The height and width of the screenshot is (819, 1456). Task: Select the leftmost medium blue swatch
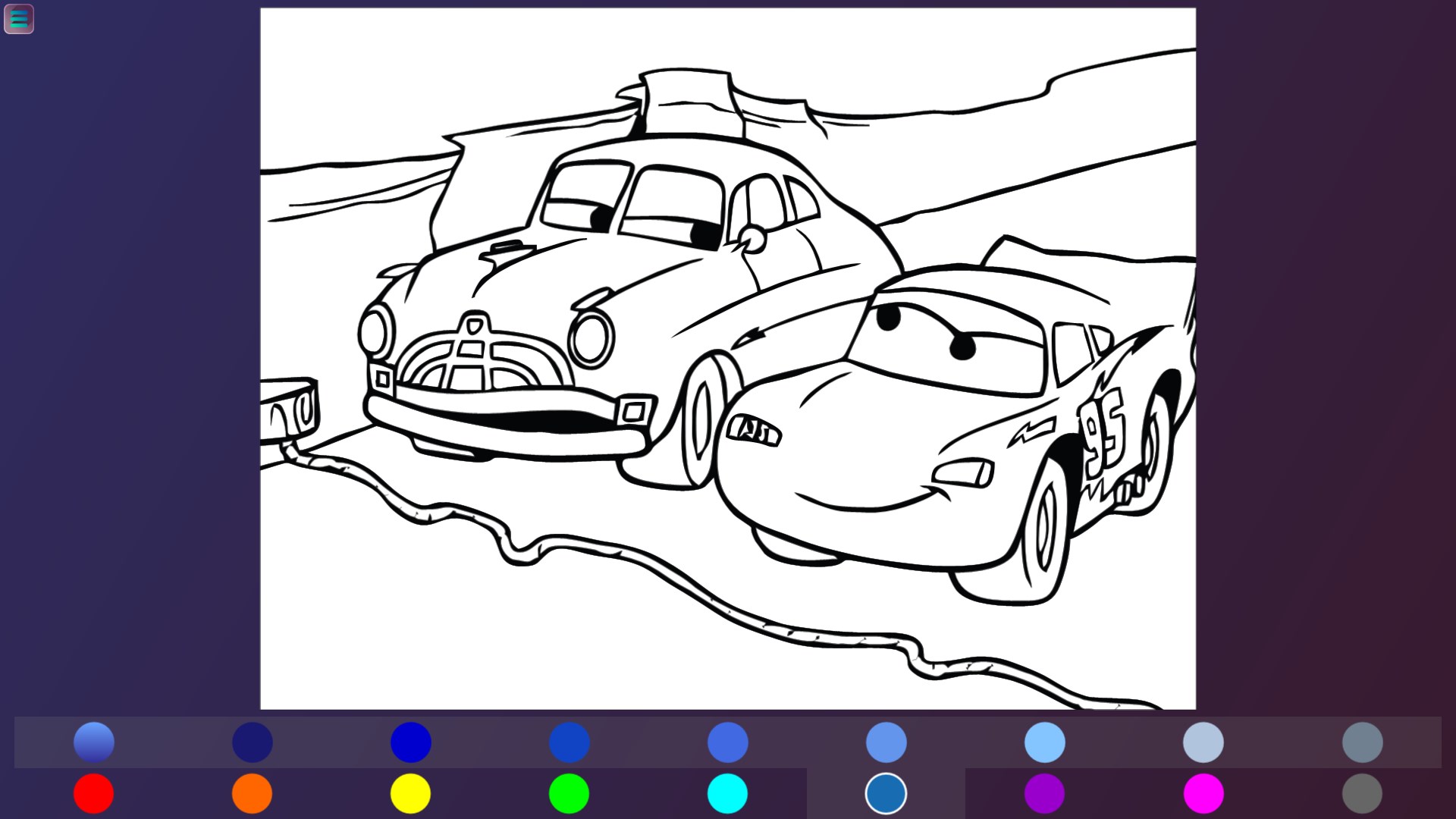coord(95,742)
